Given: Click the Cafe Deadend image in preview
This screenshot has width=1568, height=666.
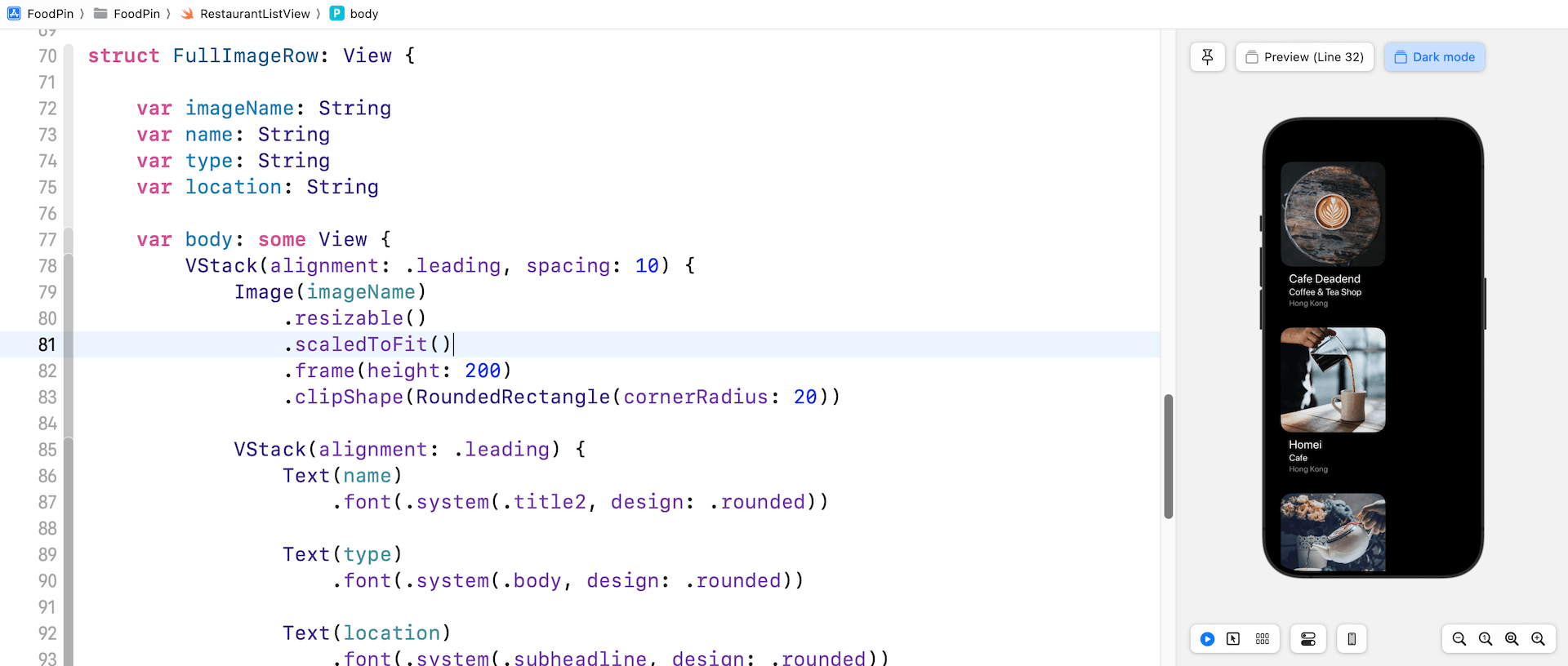Looking at the screenshot, I should coord(1333,214).
